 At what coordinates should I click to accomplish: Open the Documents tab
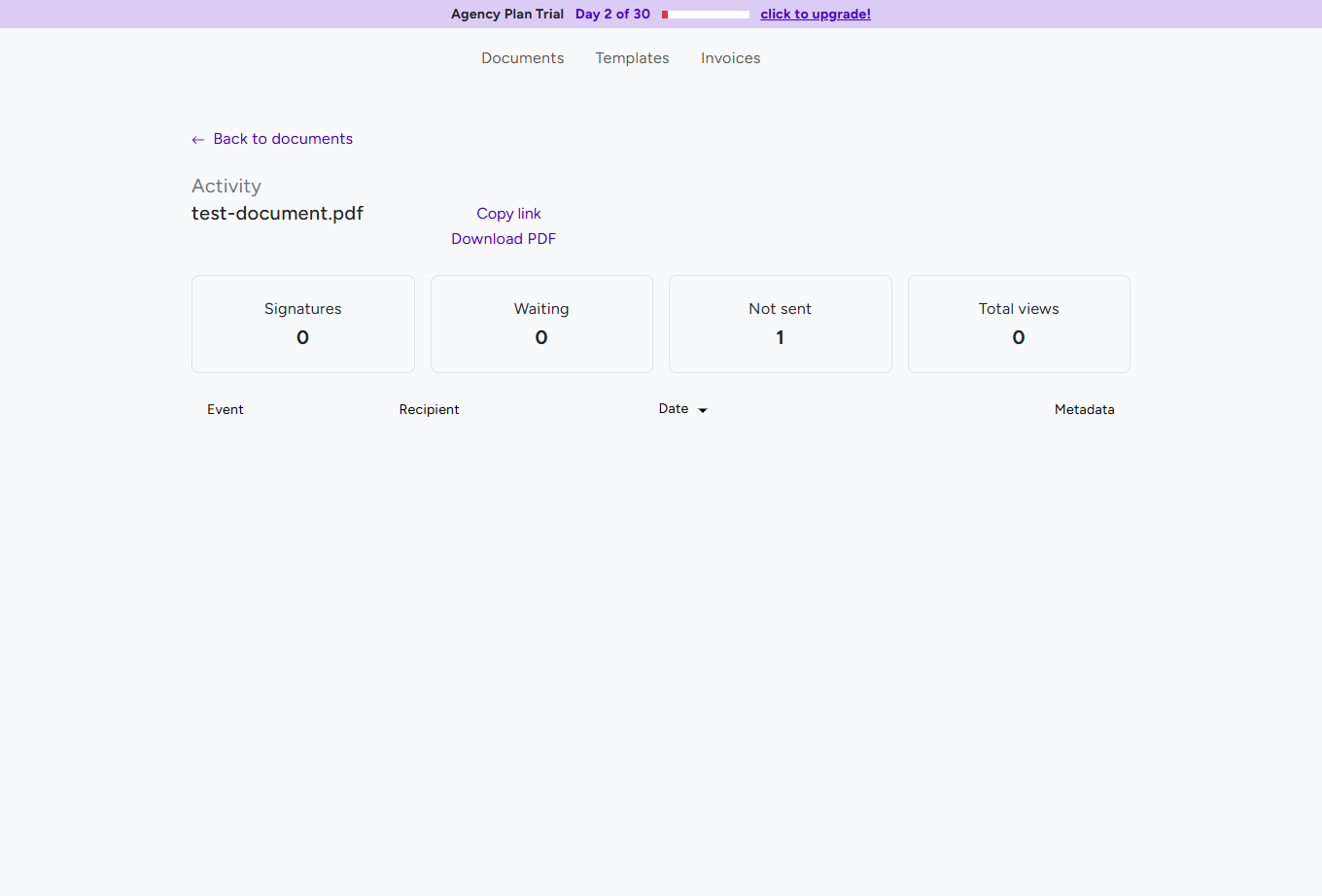pos(522,58)
